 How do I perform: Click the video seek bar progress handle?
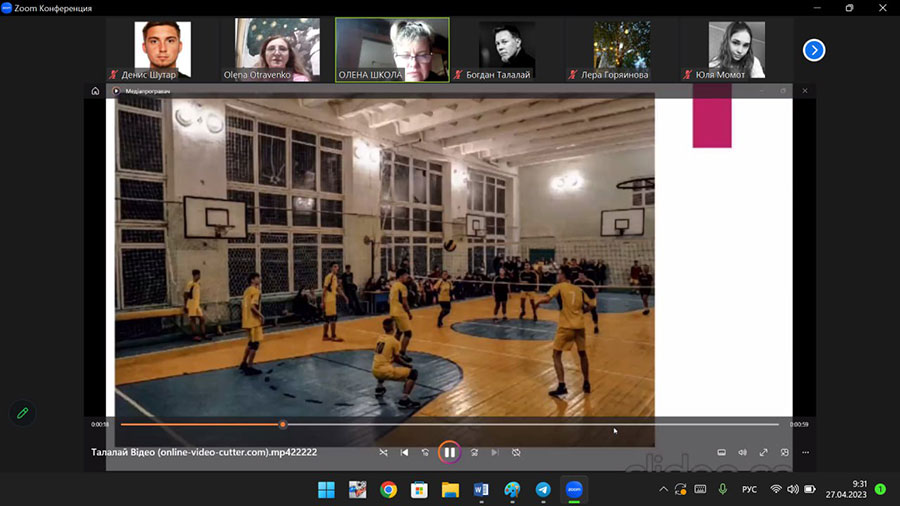[282, 424]
